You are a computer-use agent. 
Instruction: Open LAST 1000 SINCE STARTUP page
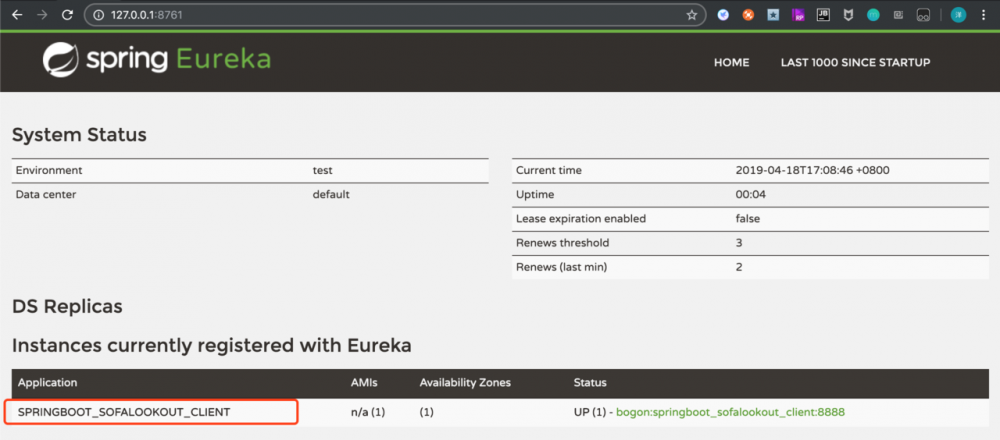855,62
